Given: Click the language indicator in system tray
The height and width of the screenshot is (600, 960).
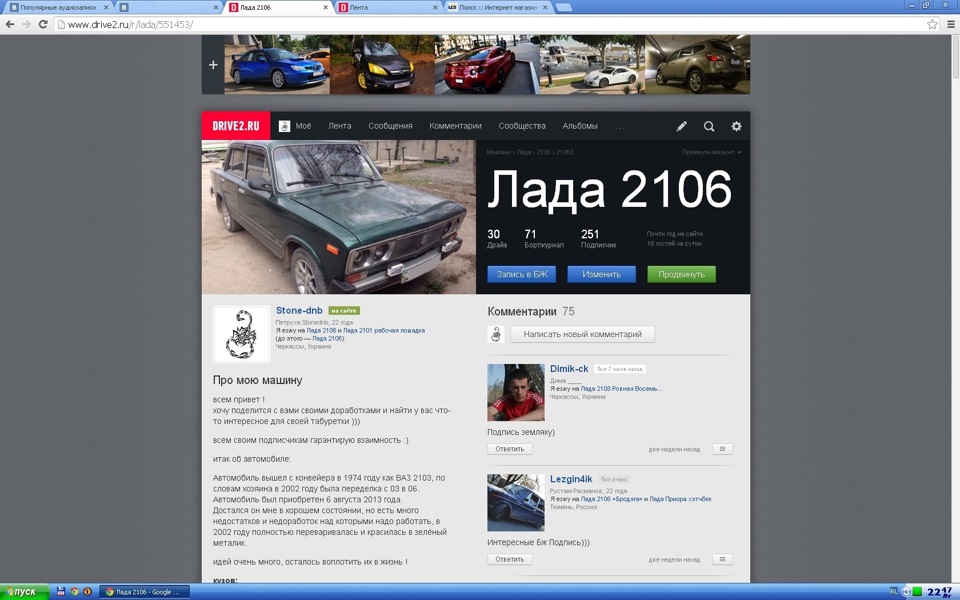Looking at the screenshot, I should 893,591.
